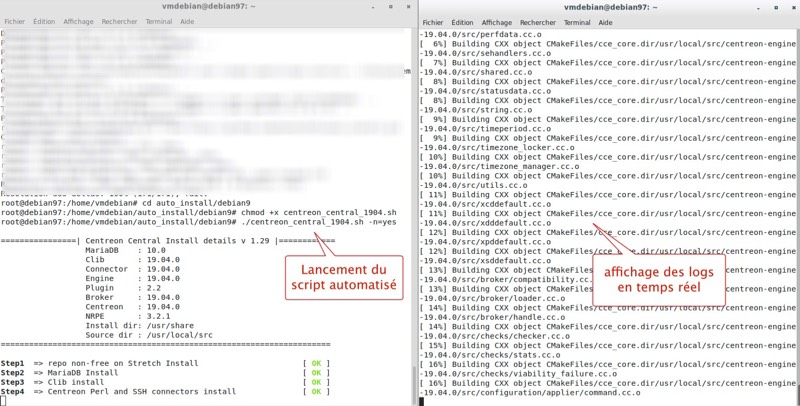The height and width of the screenshot is (406, 800).
Task: Maximize the right terminal window
Action: [778, 6]
